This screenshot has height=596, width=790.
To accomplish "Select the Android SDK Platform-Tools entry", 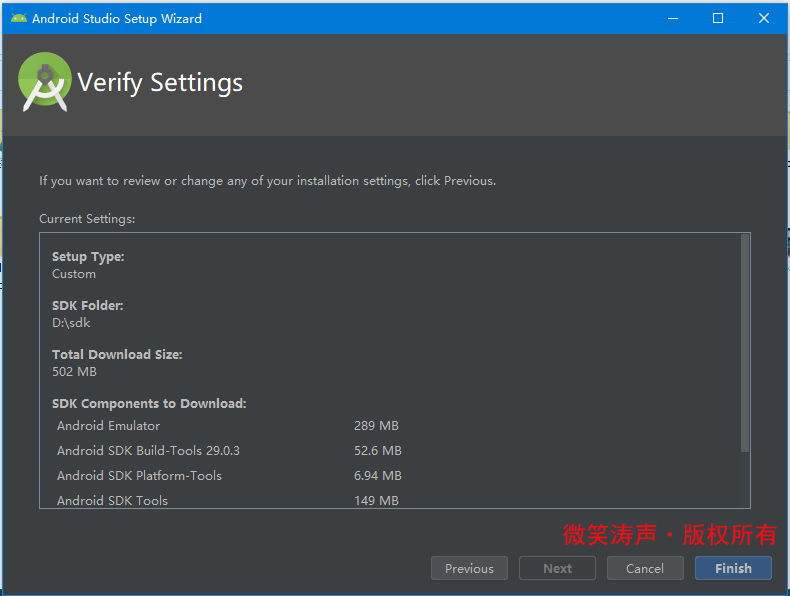I will tap(139, 476).
